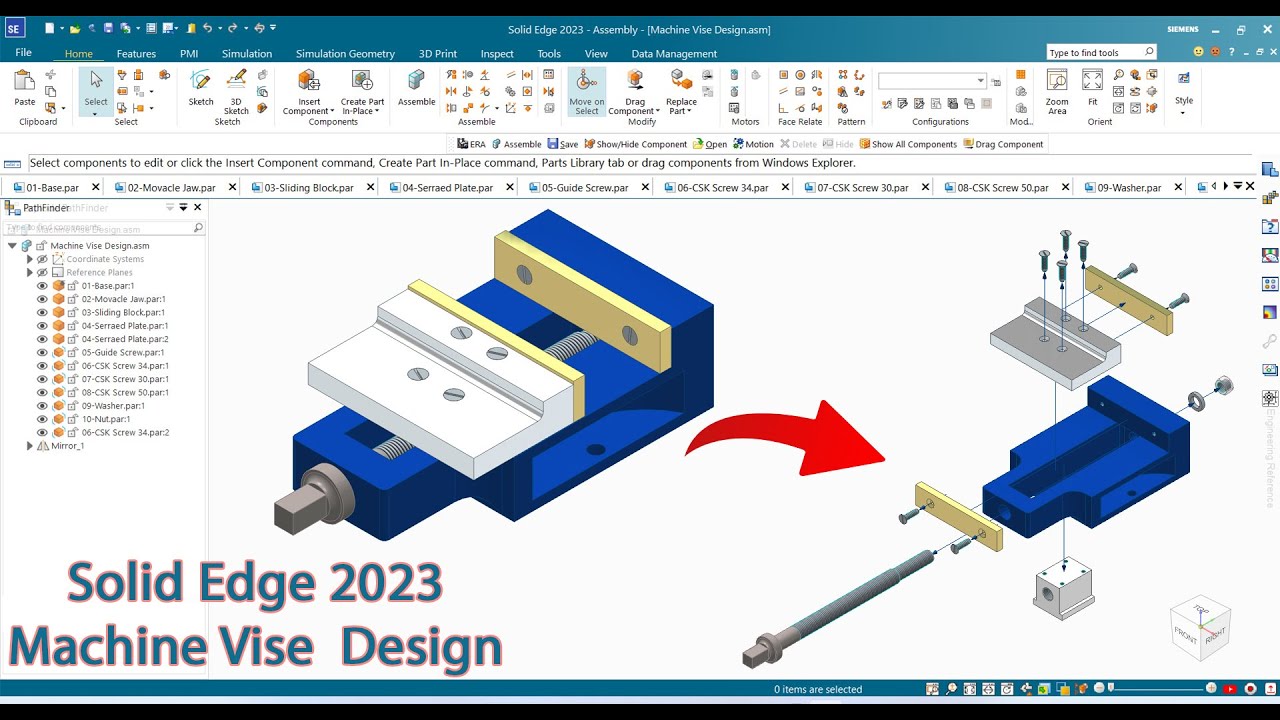Launch the Assemble command
Image resolution: width=1280 pixels, height=720 pixels.
[x=416, y=88]
